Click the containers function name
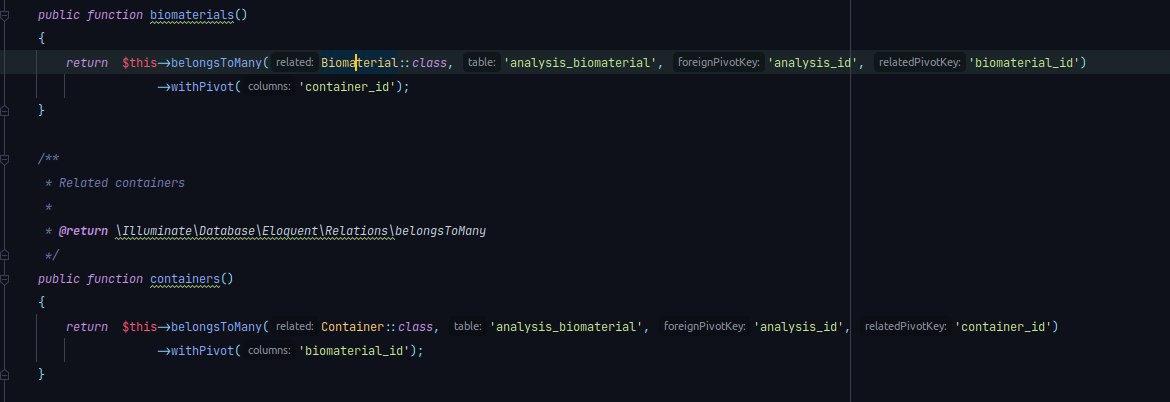 coord(185,279)
